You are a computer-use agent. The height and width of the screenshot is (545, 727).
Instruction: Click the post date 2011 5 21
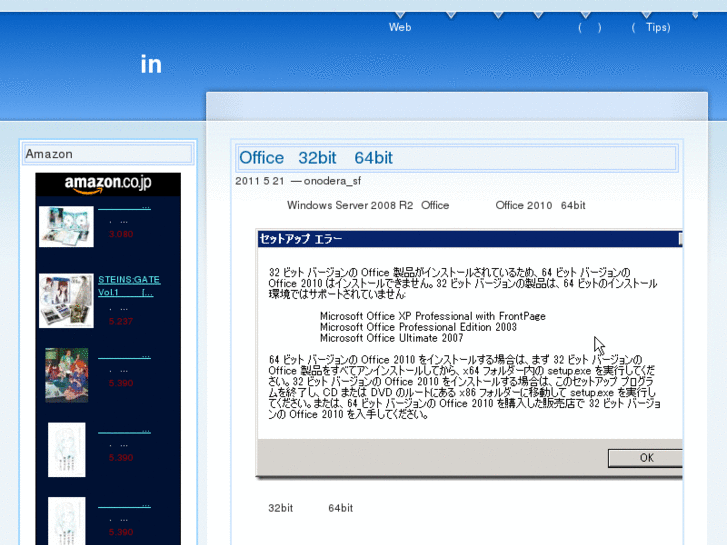click(260, 181)
